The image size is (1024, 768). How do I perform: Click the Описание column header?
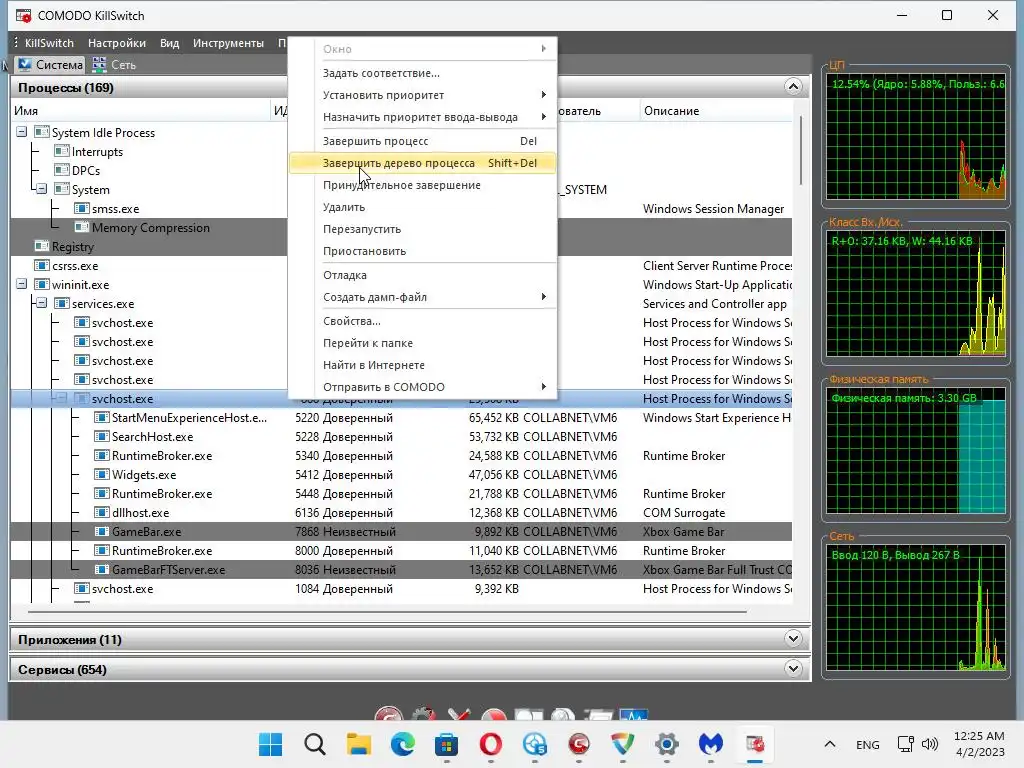716,111
